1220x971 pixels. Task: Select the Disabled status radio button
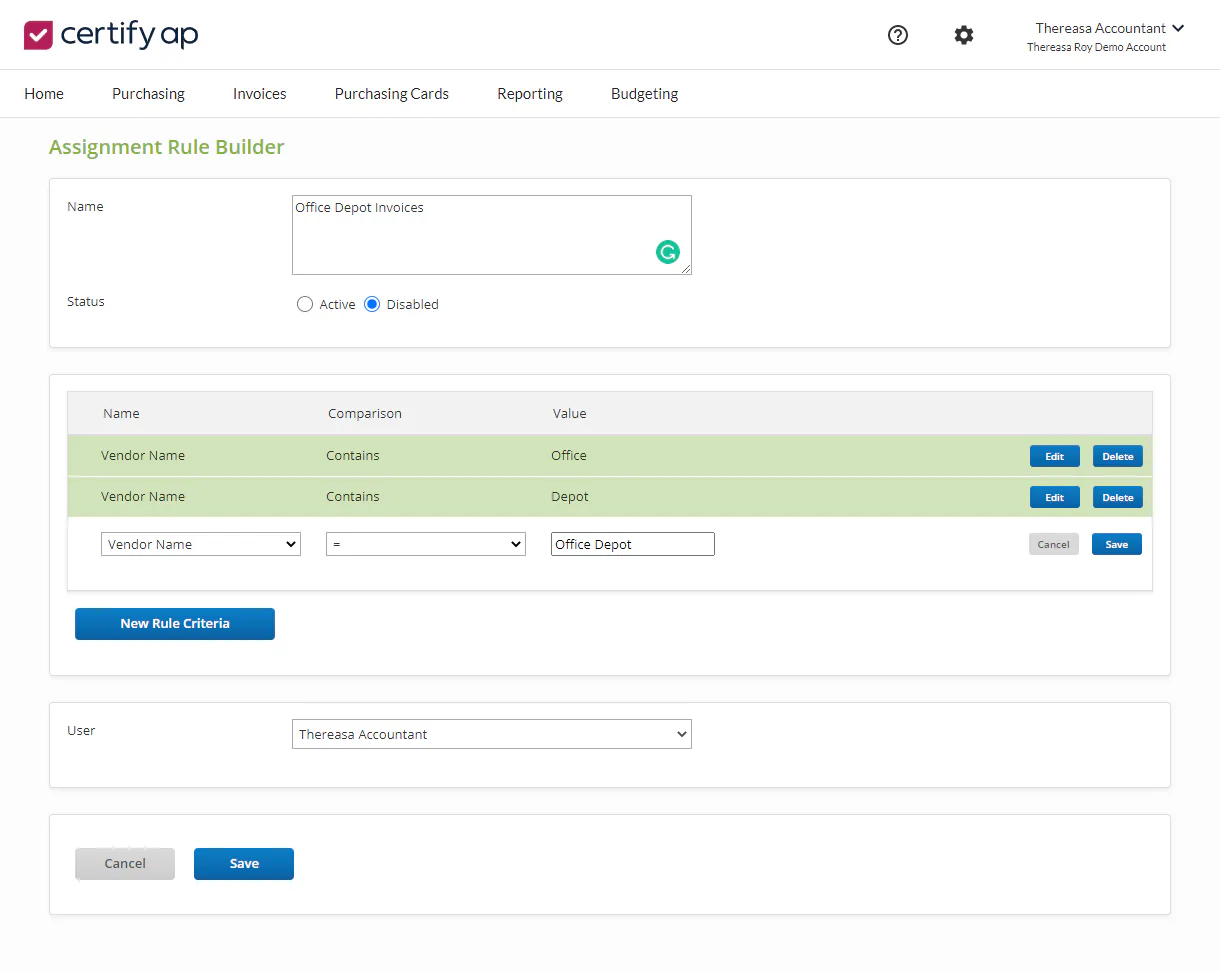372,304
